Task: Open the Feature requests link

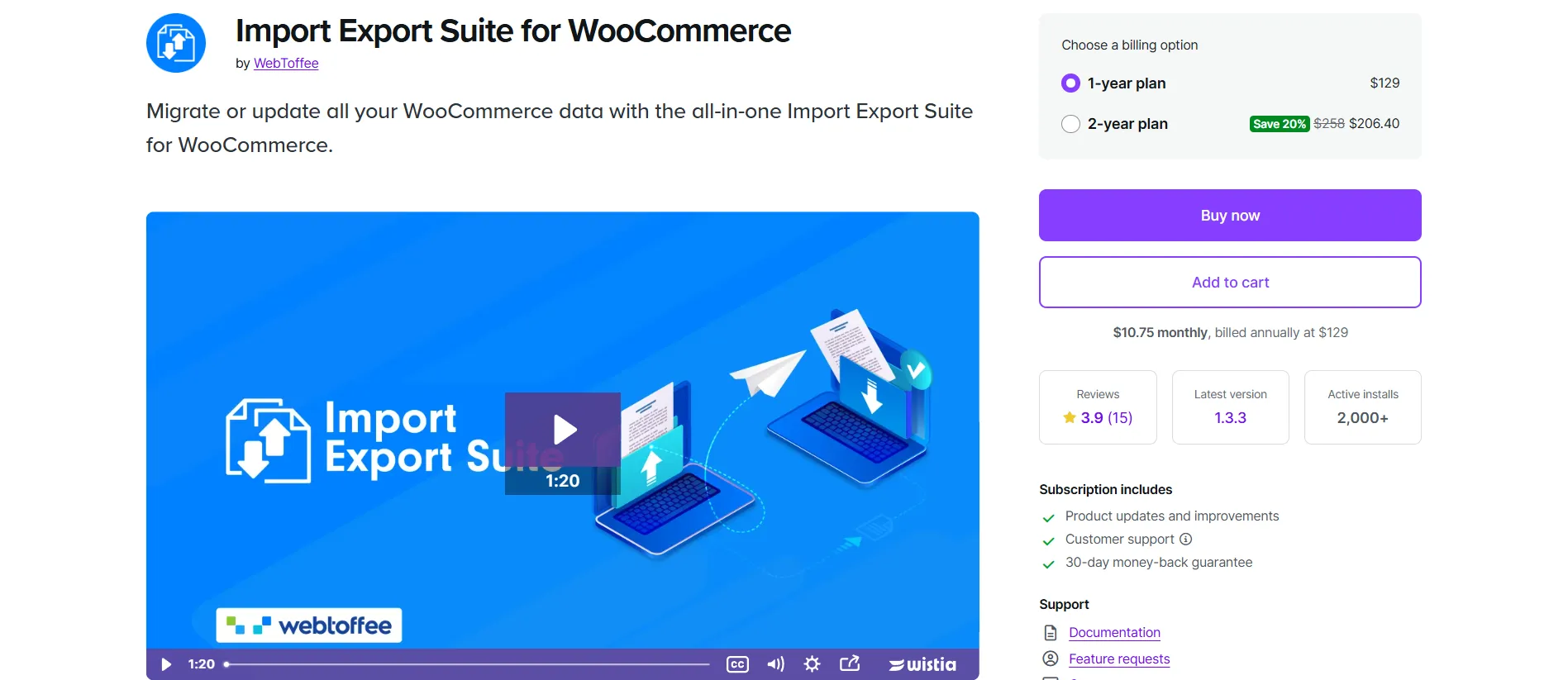Action: click(1119, 659)
